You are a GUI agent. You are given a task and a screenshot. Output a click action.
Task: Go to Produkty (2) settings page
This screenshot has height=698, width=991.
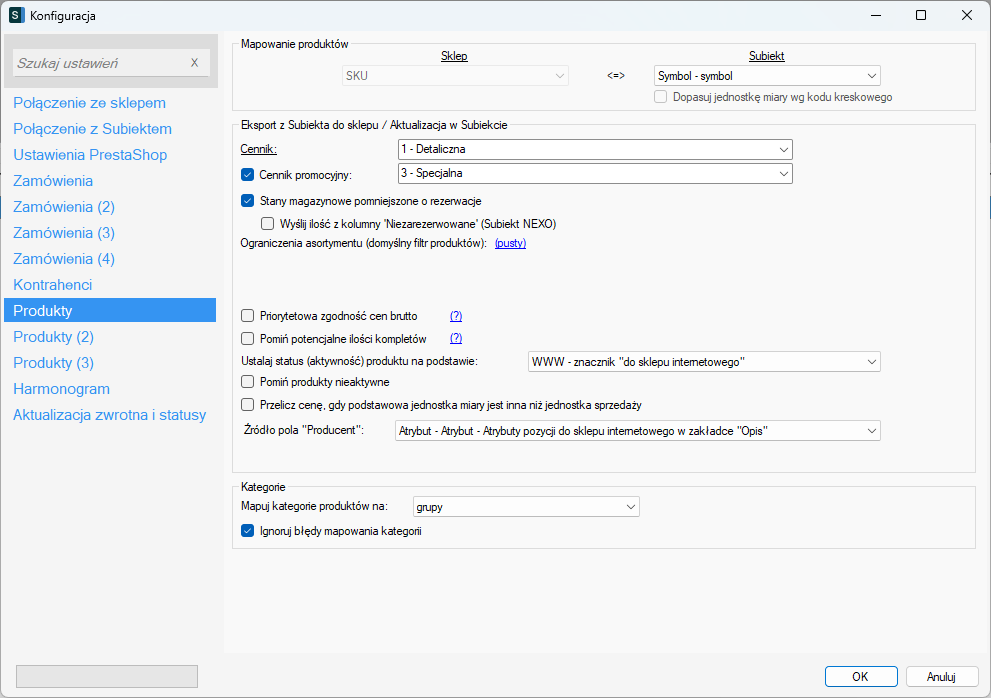[x=53, y=337]
